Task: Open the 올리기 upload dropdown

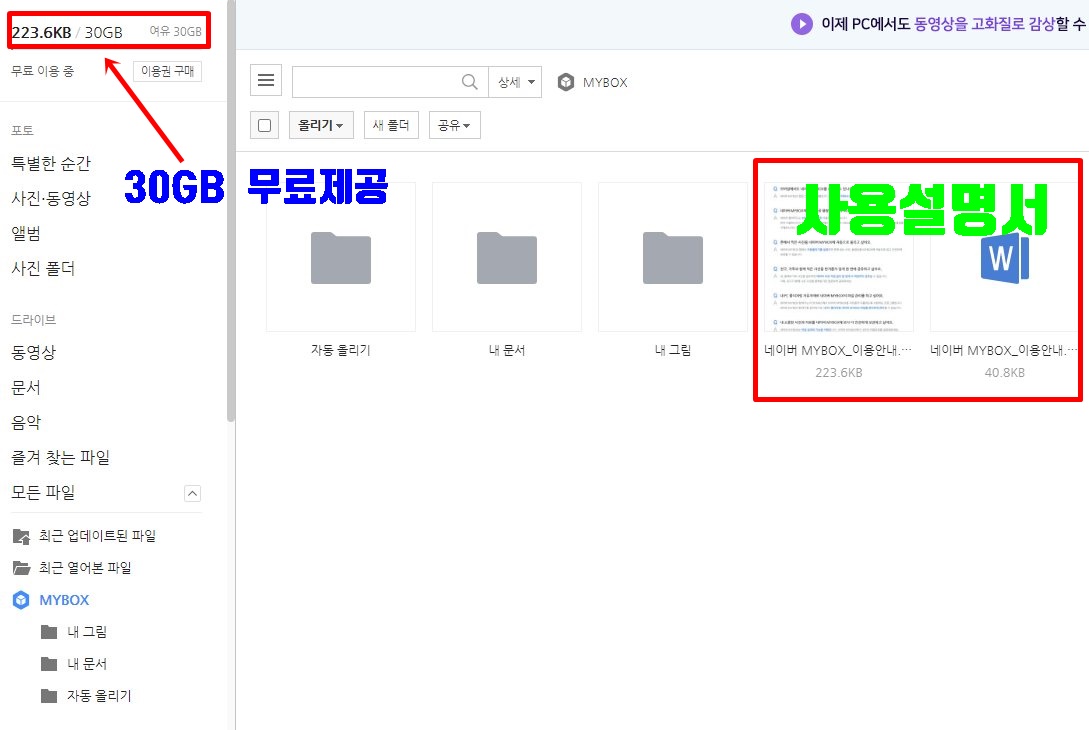Action: [x=321, y=125]
